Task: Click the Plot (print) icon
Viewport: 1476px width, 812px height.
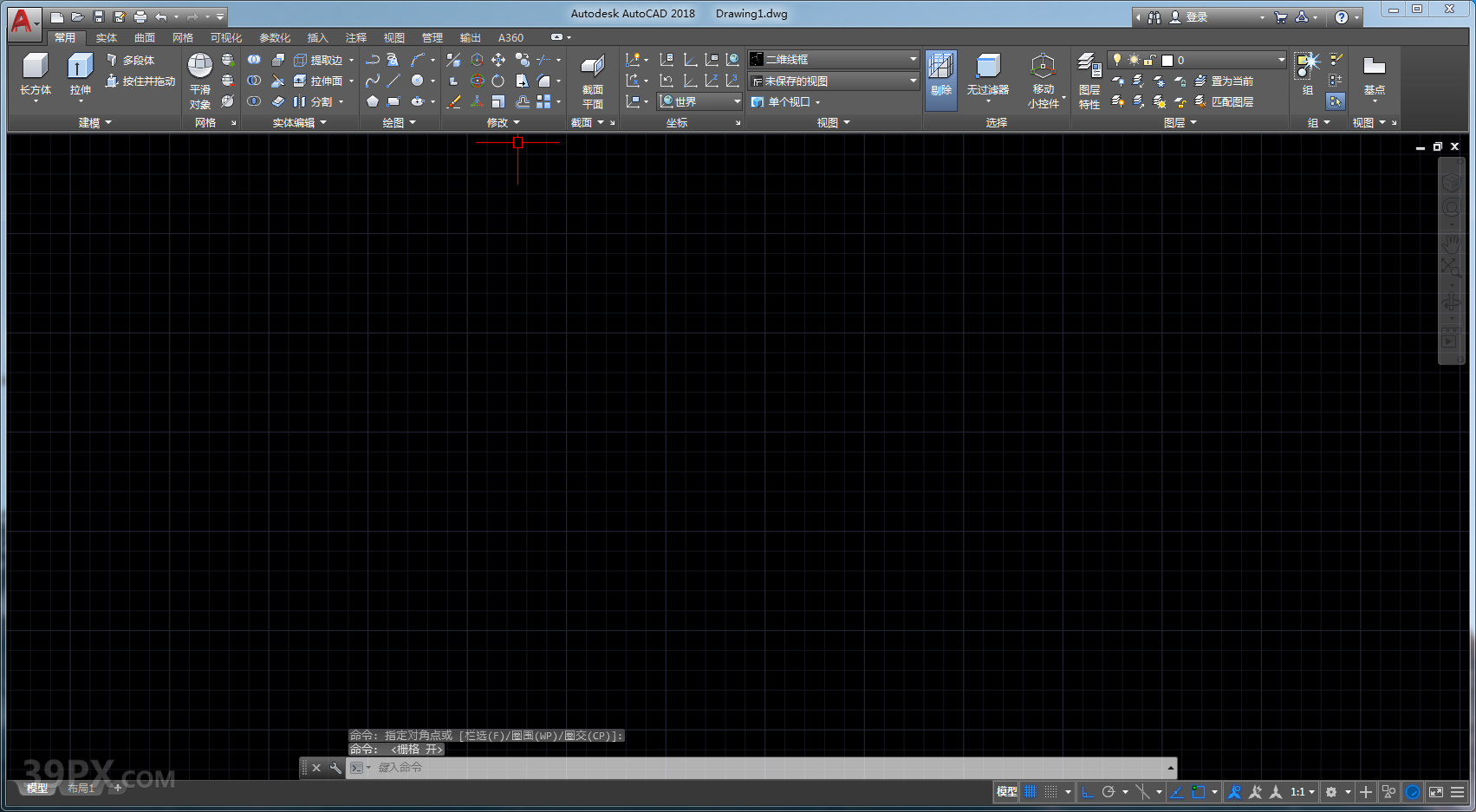Action: (140, 16)
